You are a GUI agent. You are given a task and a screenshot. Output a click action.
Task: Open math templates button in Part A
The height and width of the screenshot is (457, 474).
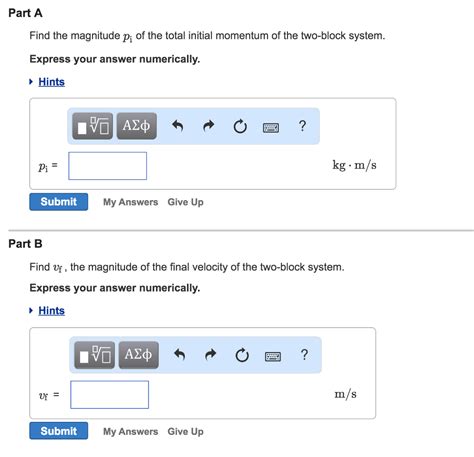click(x=92, y=126)
